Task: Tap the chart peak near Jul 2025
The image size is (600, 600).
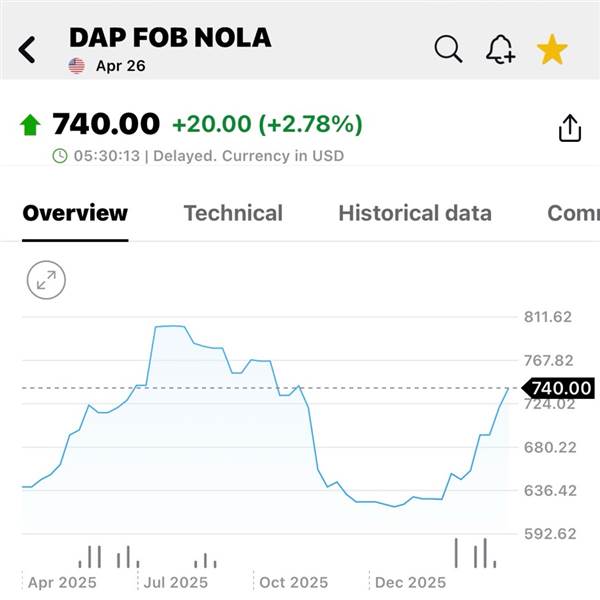Action: (x=170, y=326)
